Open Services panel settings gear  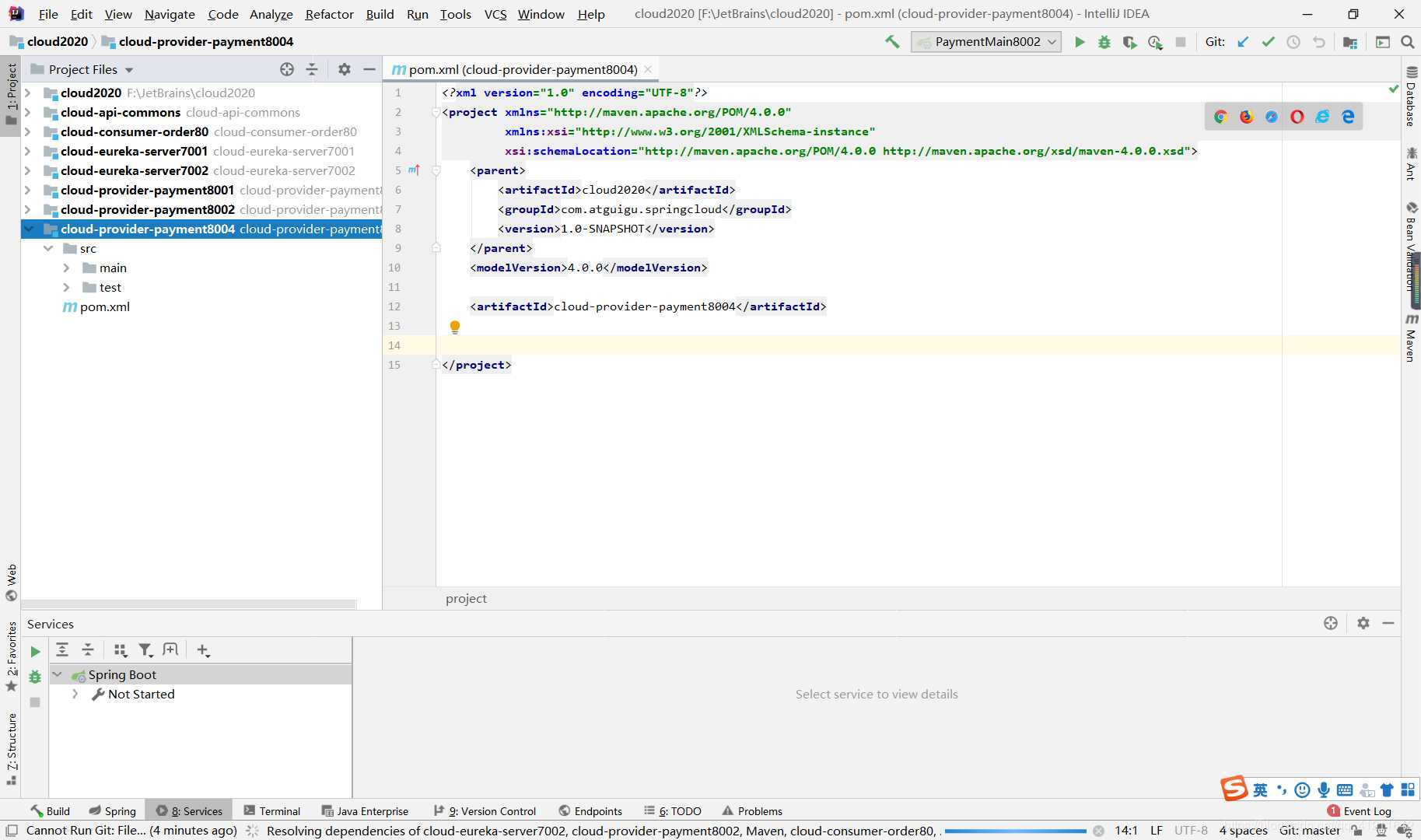[x=1363, y=623]
